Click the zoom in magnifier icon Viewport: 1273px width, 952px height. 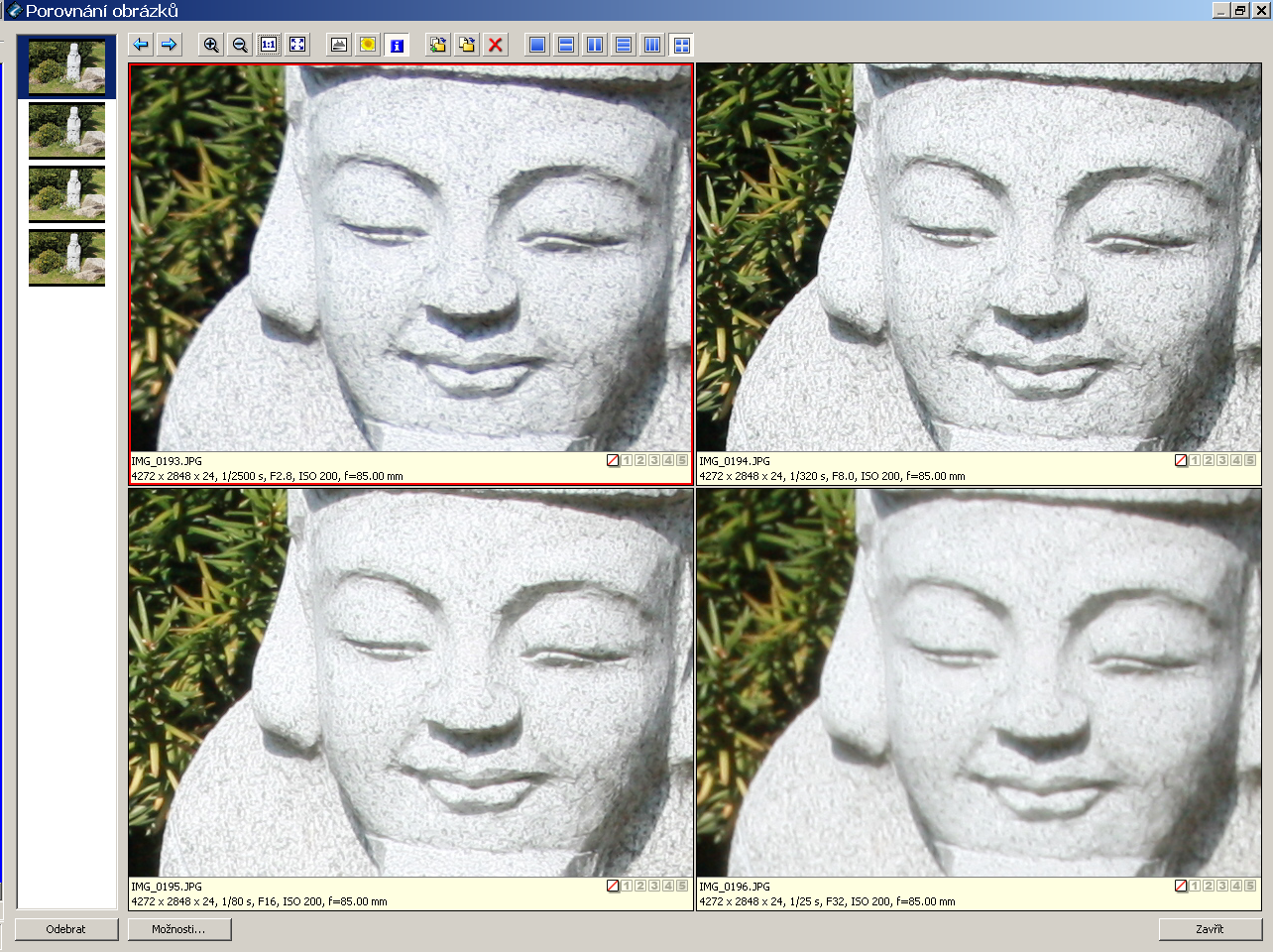click(x=211, y=45)
